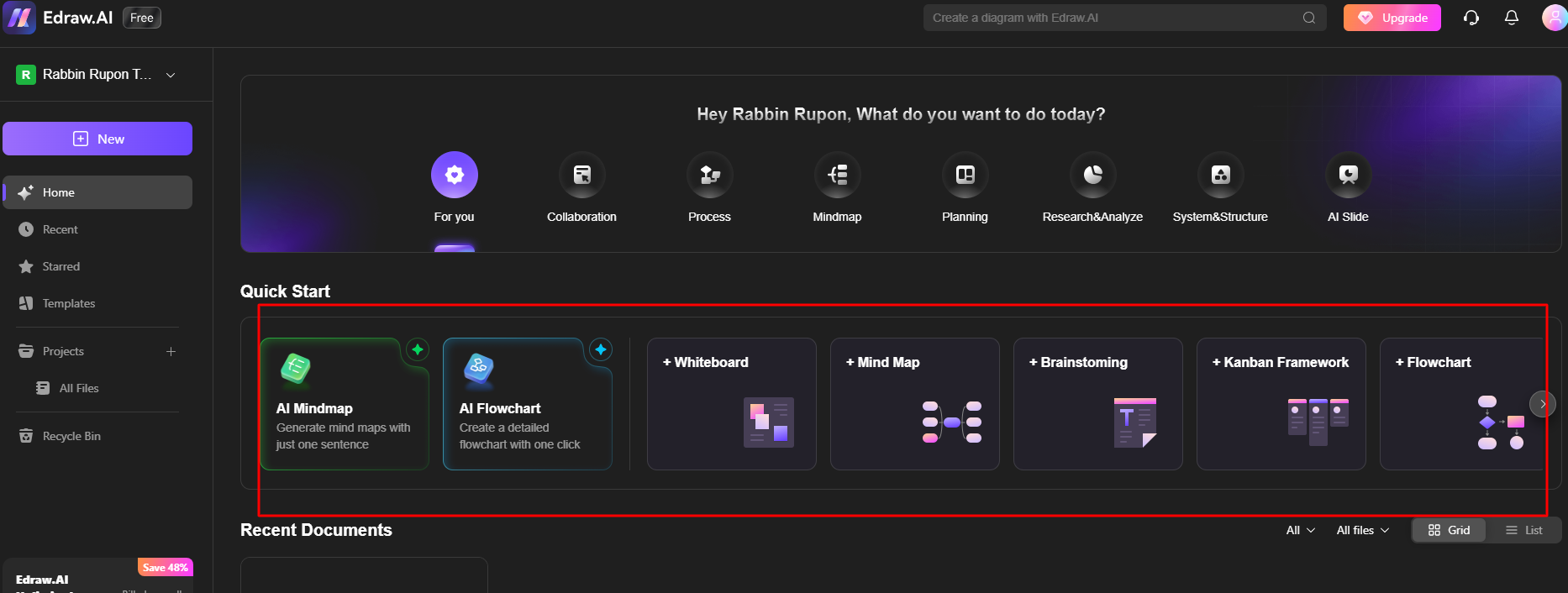Click the Create a diagram search field
This screenshot has width=1568, height=593.
coord(1124,18)
